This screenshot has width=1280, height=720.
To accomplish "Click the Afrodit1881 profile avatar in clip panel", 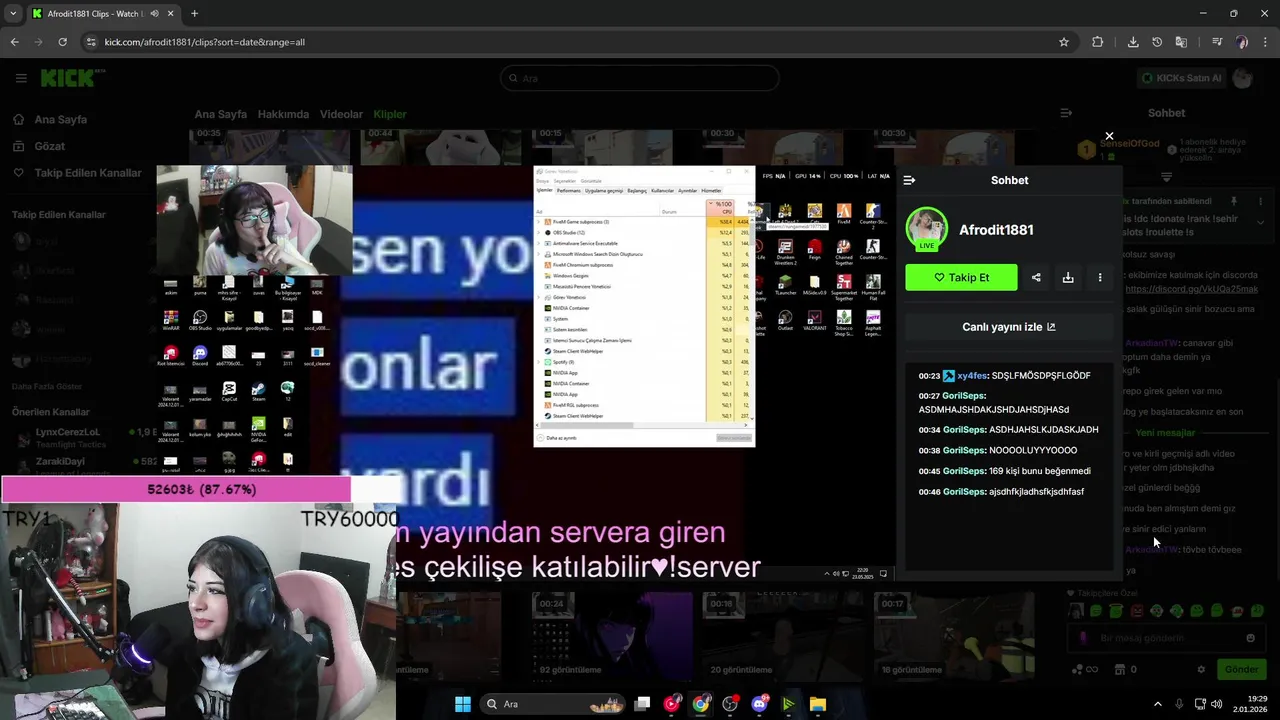I will 927,229.
